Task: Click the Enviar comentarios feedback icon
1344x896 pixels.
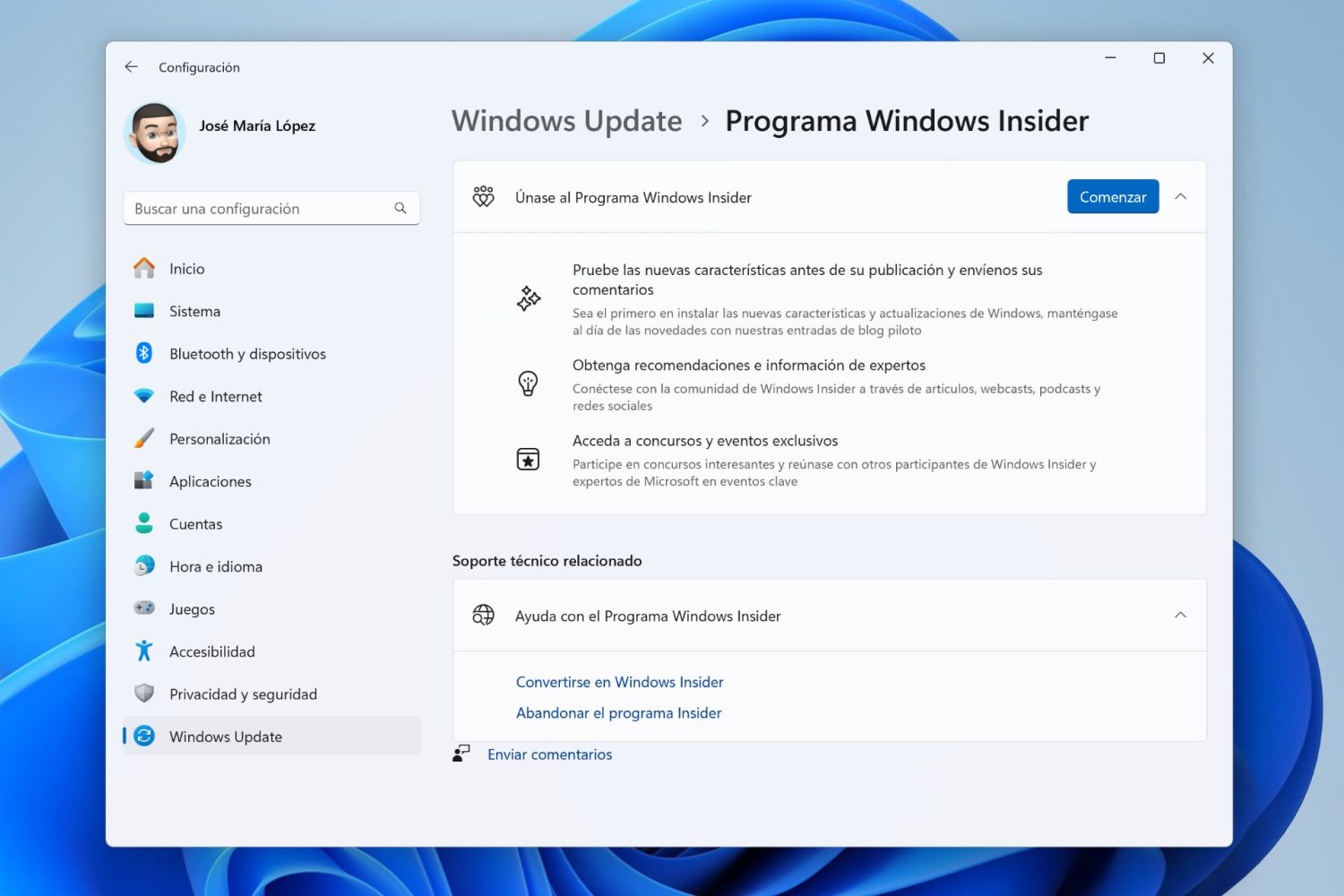Action: 461,754
